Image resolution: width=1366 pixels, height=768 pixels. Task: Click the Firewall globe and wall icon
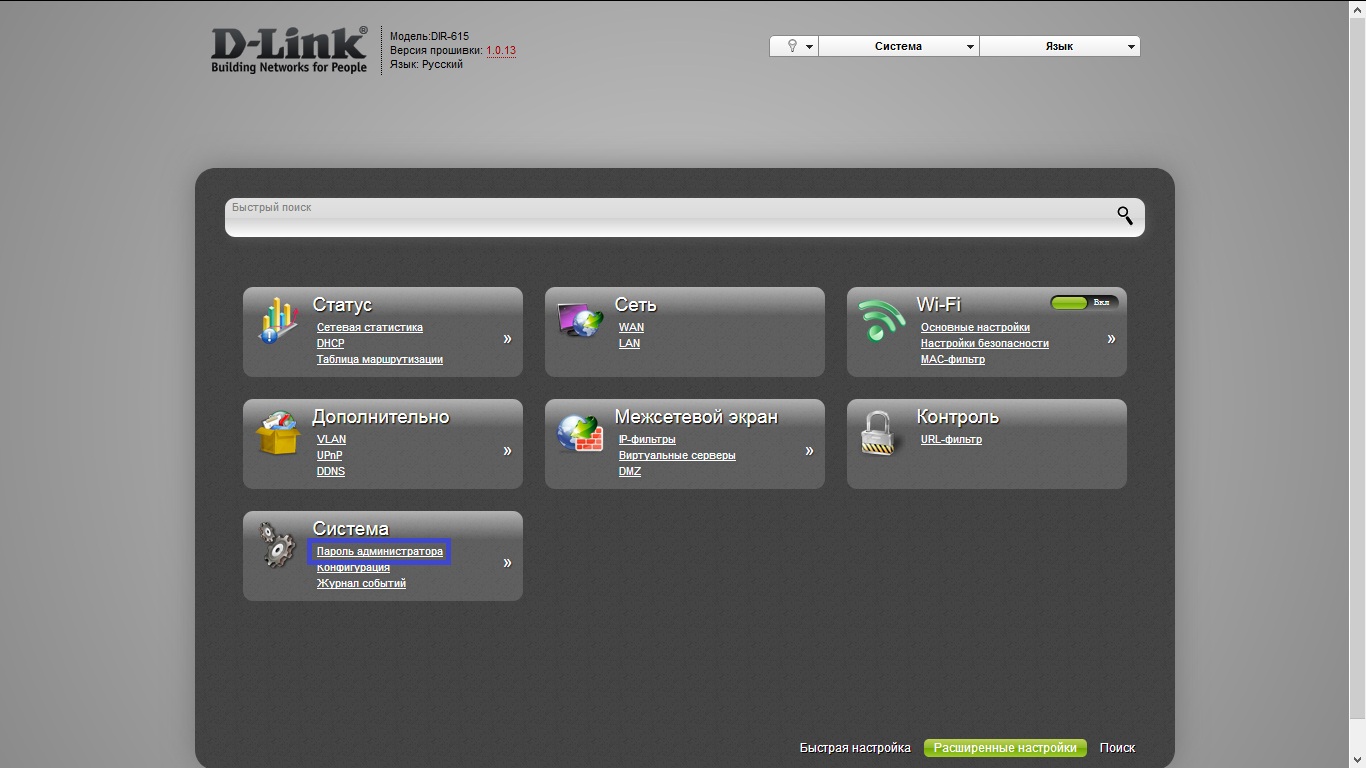point(581,432)
